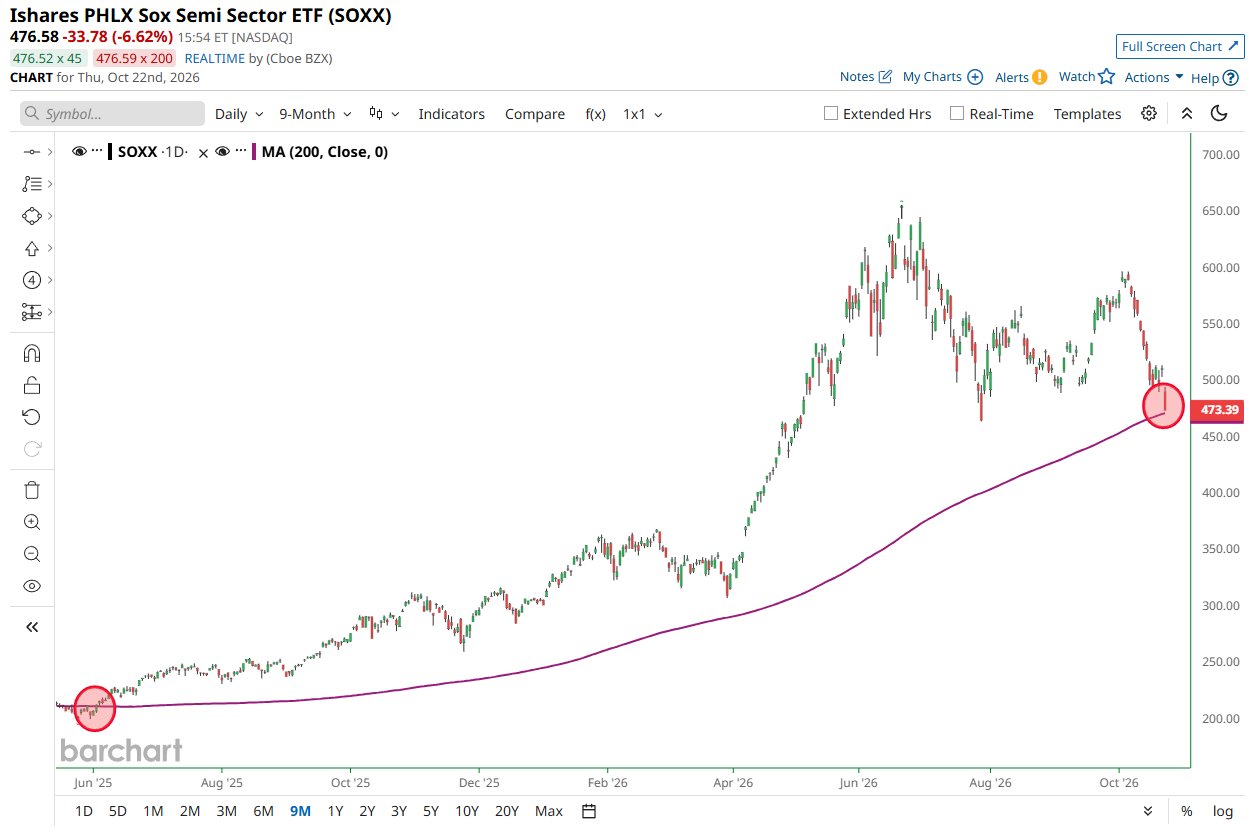Delete all drawings with trash icon

pos(31,490)
